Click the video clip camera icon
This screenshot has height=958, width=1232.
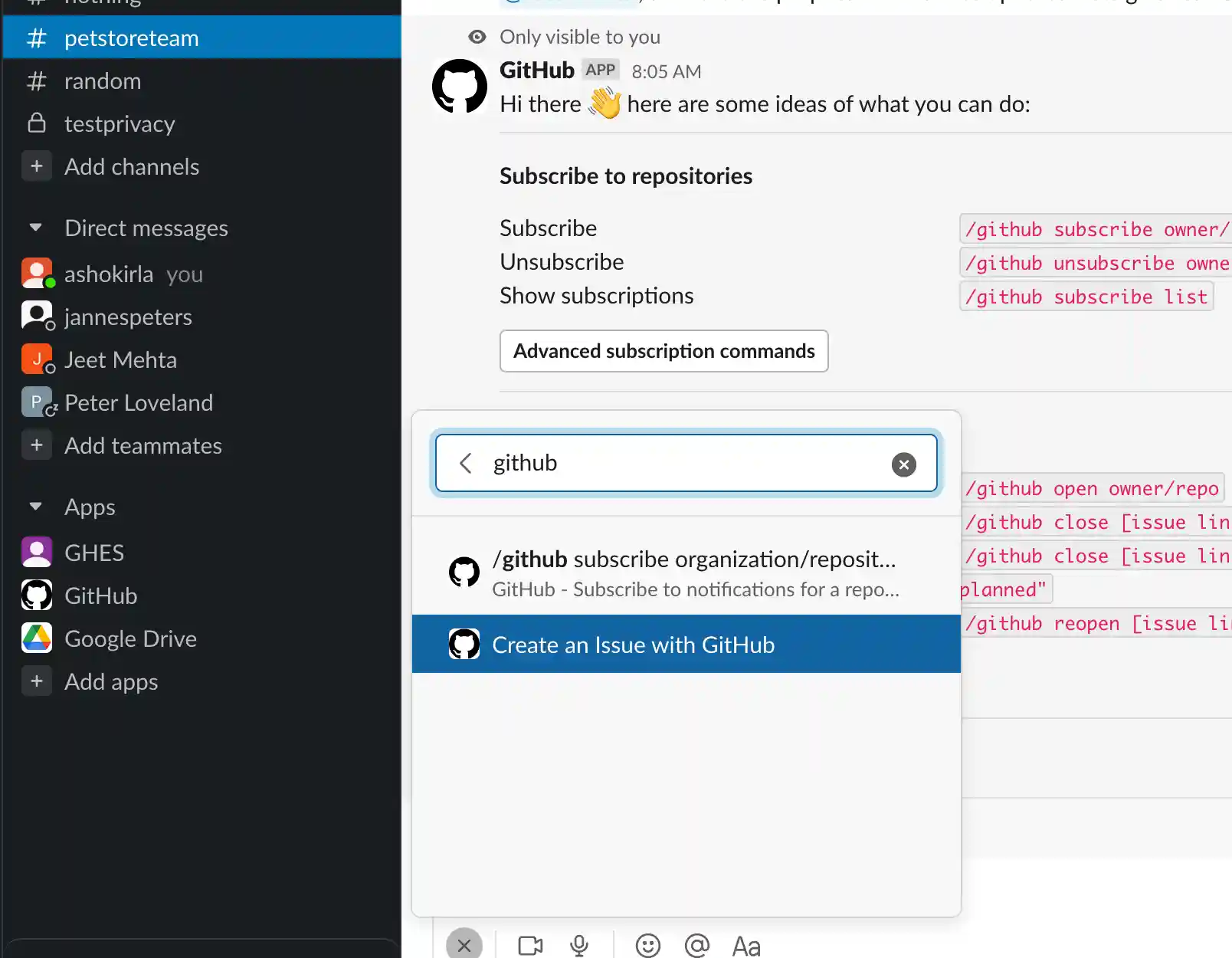coord(529,946)
